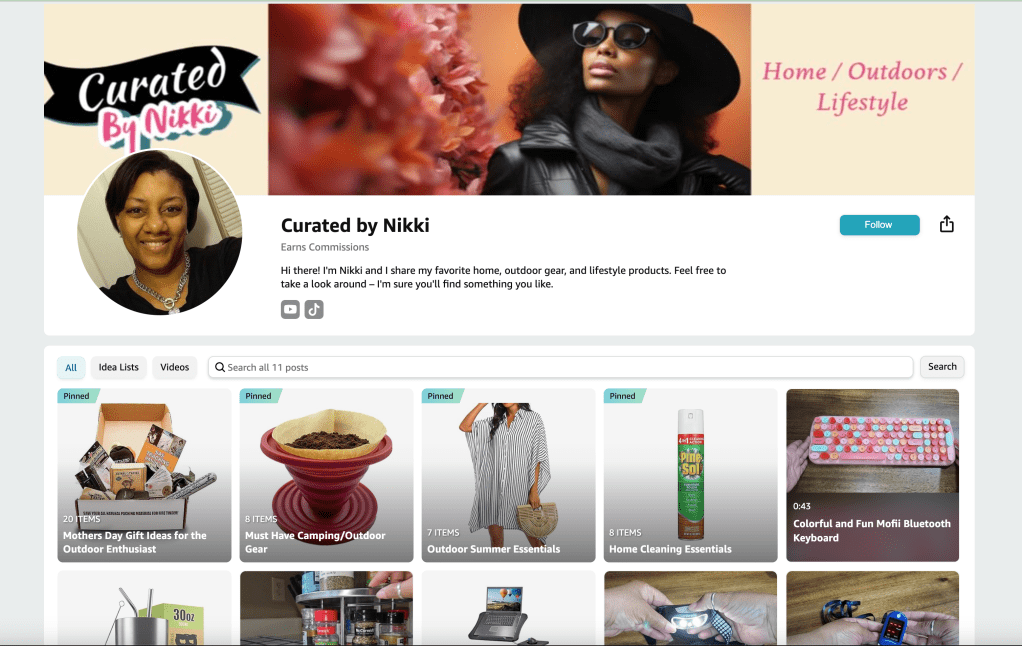
Task: Click the Search button
Action: point(942,366)
